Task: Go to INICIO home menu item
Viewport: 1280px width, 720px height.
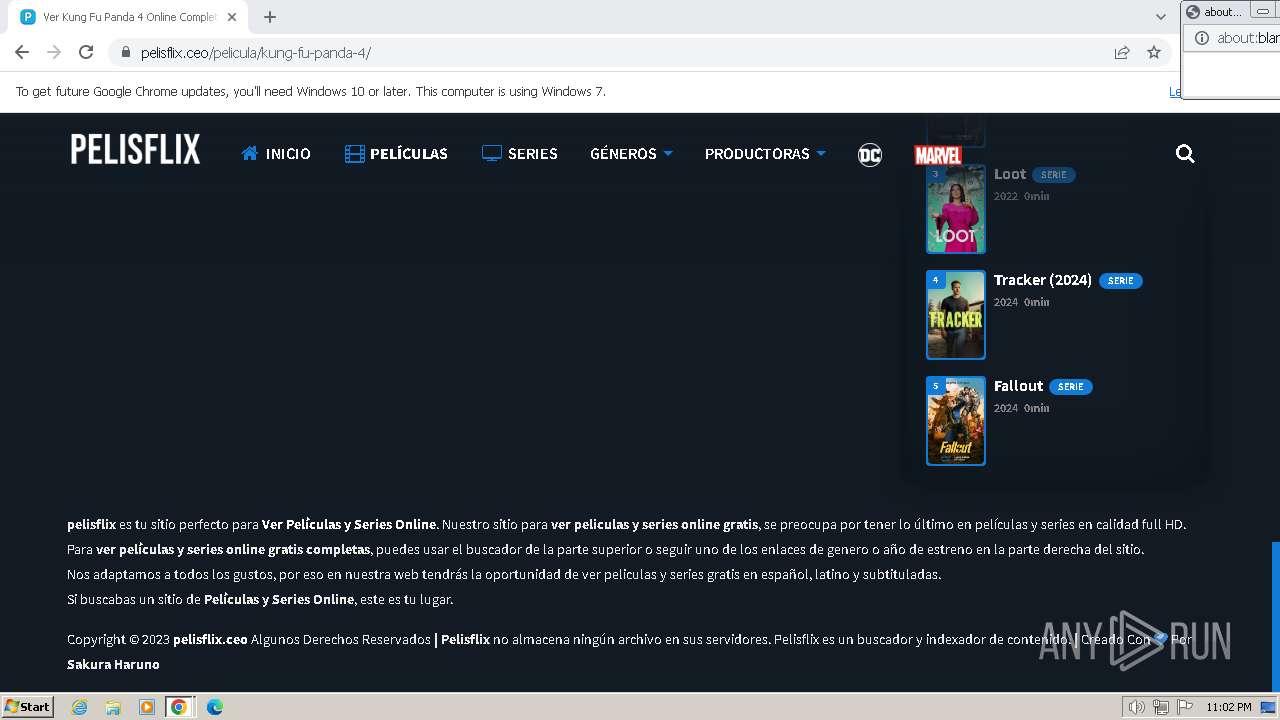Action: coord(276,153)
